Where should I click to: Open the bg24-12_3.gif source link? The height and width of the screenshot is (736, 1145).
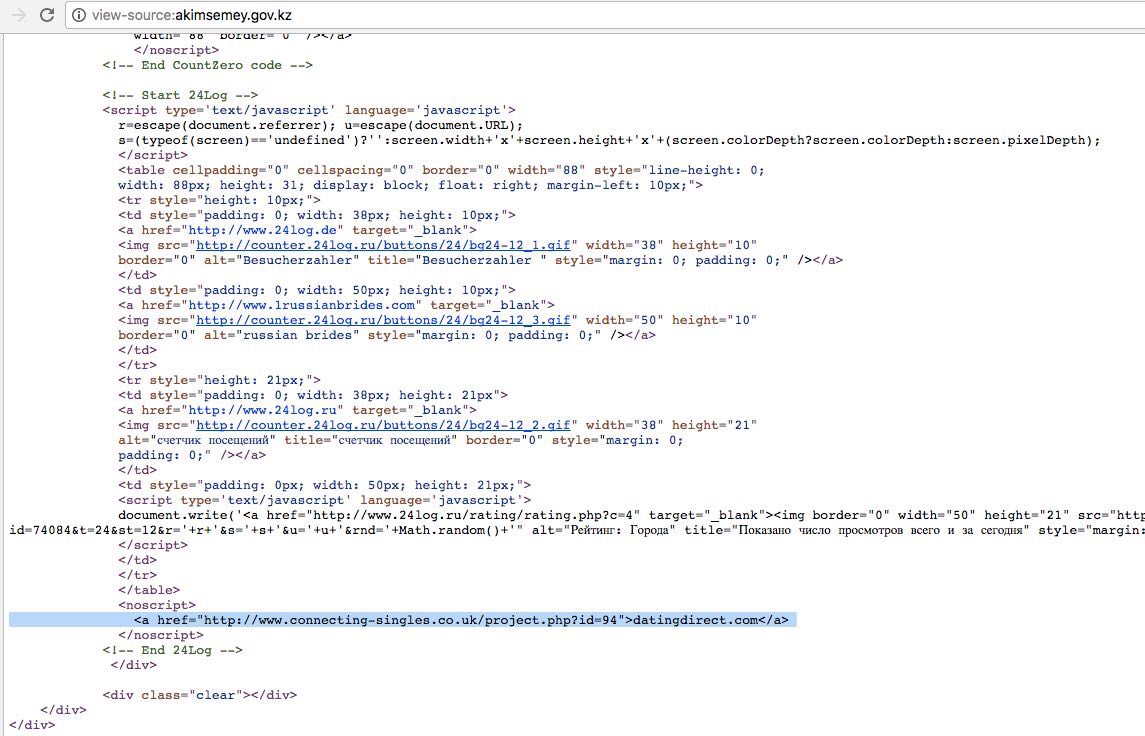(383, 320)
